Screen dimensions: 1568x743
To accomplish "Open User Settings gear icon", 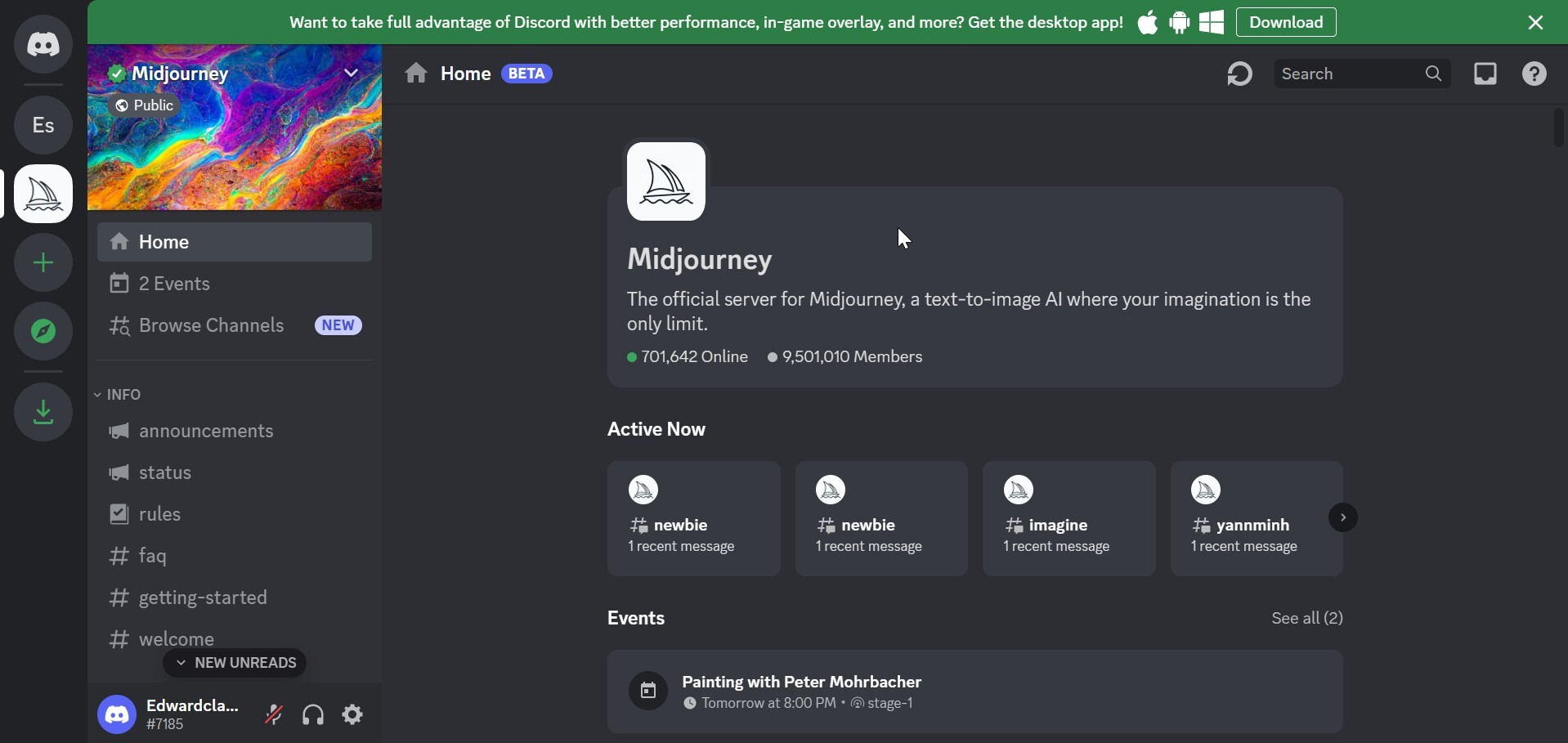I will point(353,715).
